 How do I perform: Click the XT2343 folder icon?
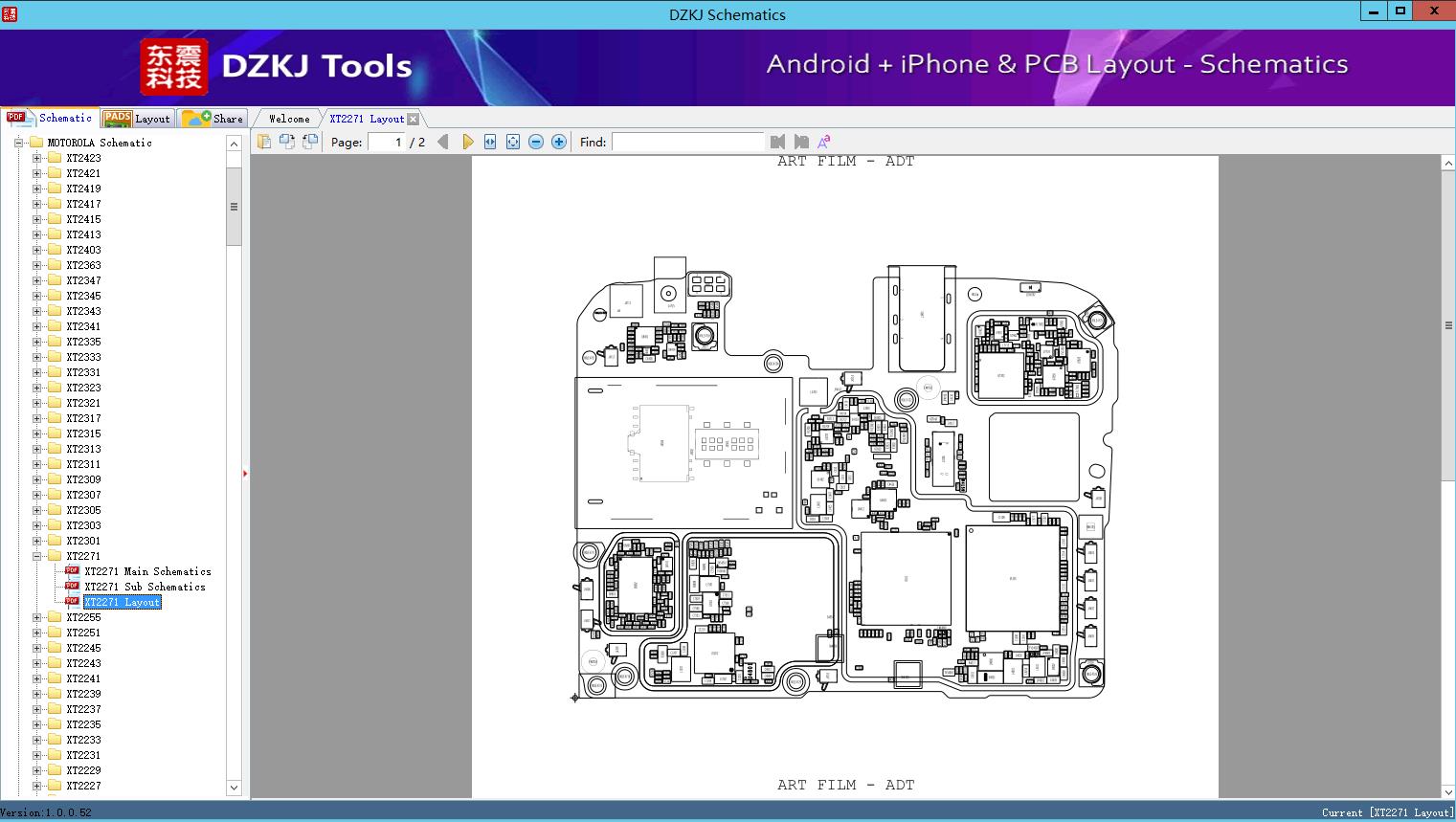click(55, 311)
